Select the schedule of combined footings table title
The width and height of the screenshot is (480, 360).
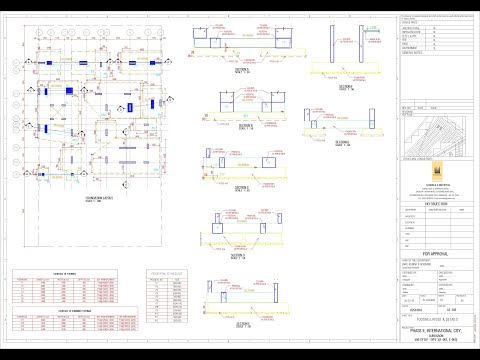(75, 311)
